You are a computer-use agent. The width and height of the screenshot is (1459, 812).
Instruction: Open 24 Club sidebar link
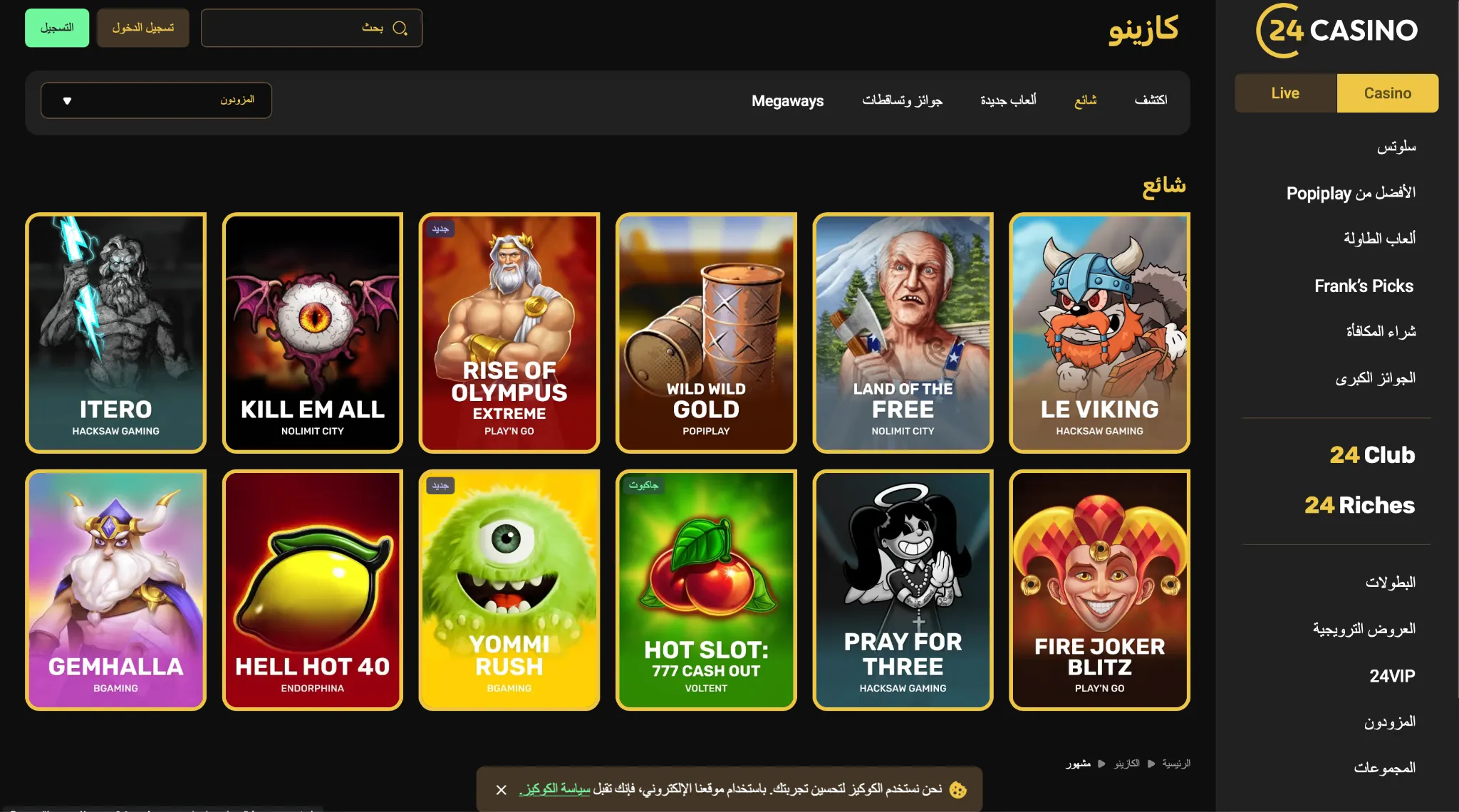1372,454
